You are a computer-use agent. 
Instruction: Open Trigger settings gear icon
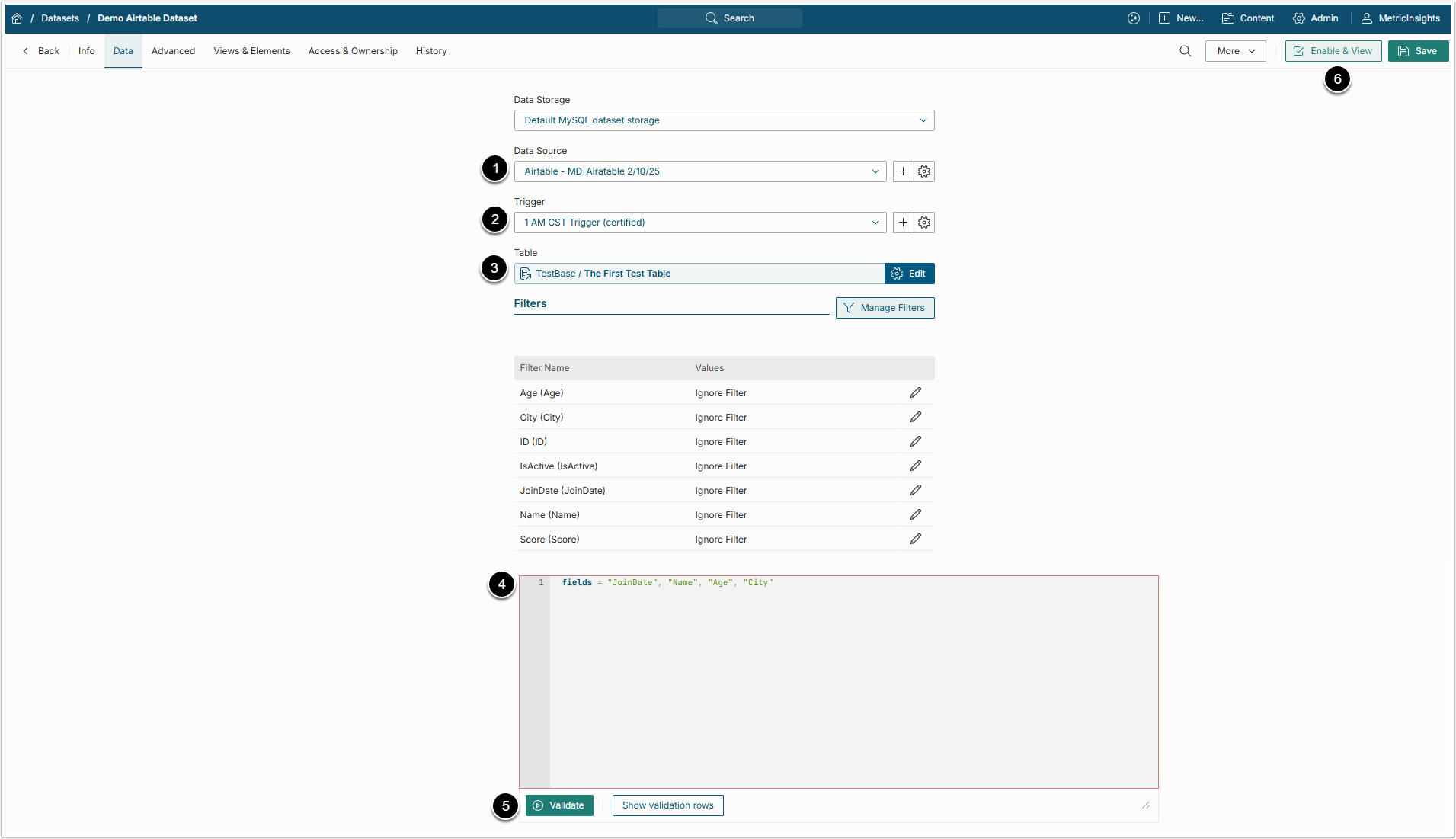(x=924, y=223)
